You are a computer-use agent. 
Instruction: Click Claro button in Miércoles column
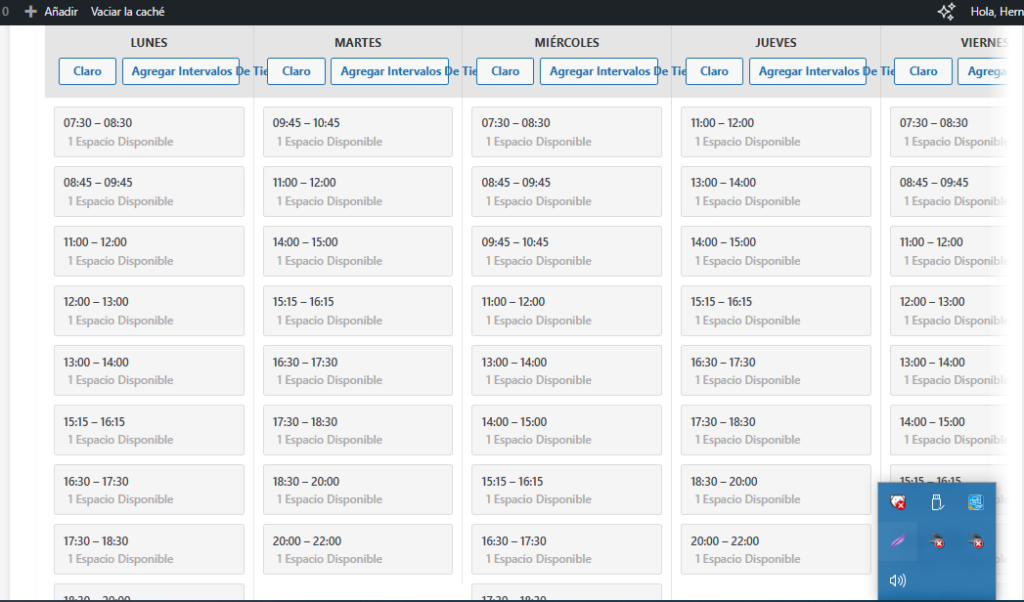pyautogui.click(x=505, y=71)
